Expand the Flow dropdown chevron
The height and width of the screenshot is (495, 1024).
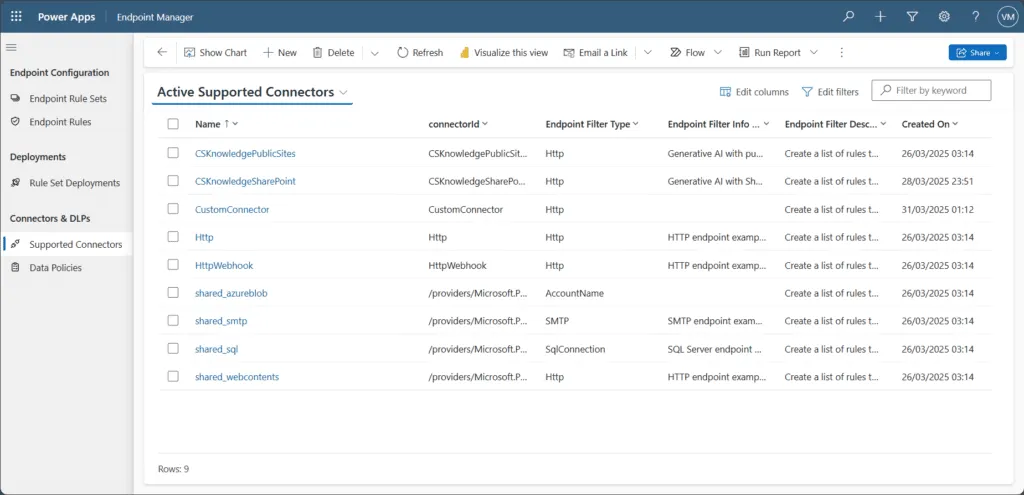tap(718, 53)
